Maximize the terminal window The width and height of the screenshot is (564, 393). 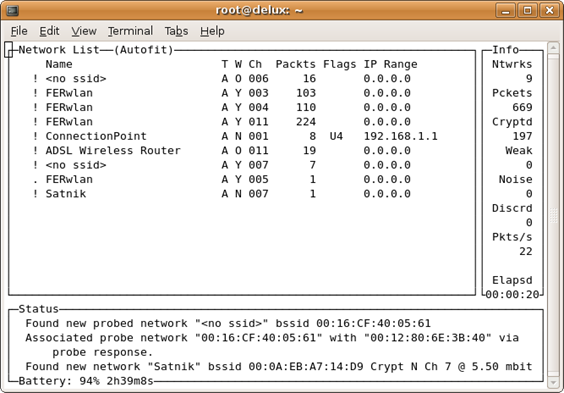[527, 10]
